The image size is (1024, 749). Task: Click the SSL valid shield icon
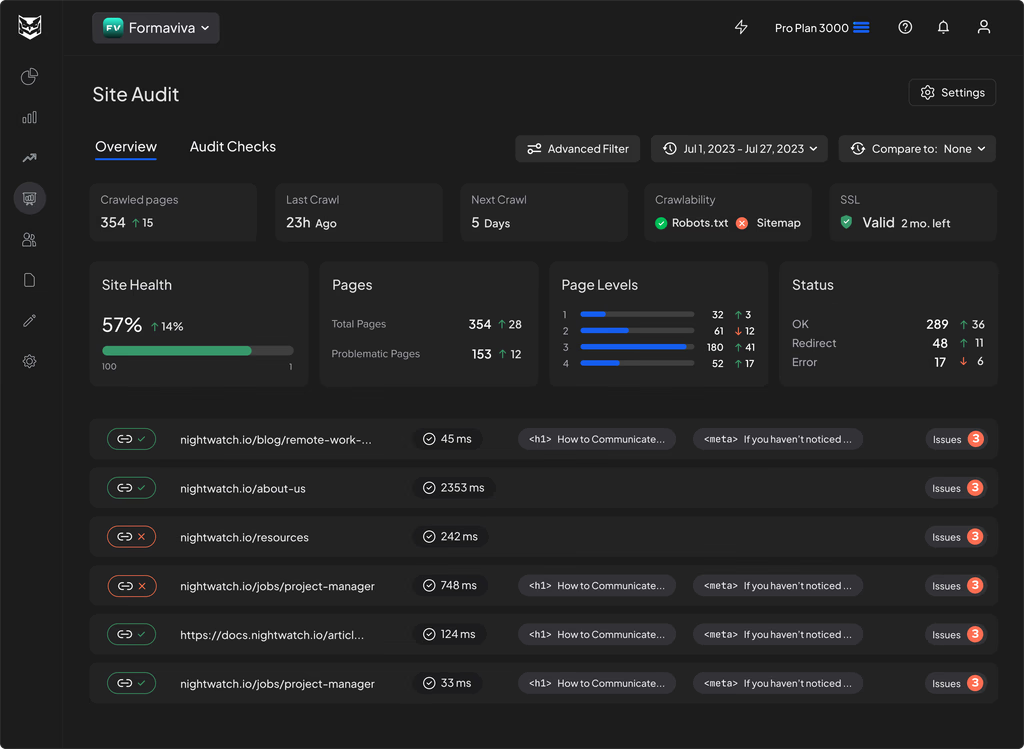(846, 222)
